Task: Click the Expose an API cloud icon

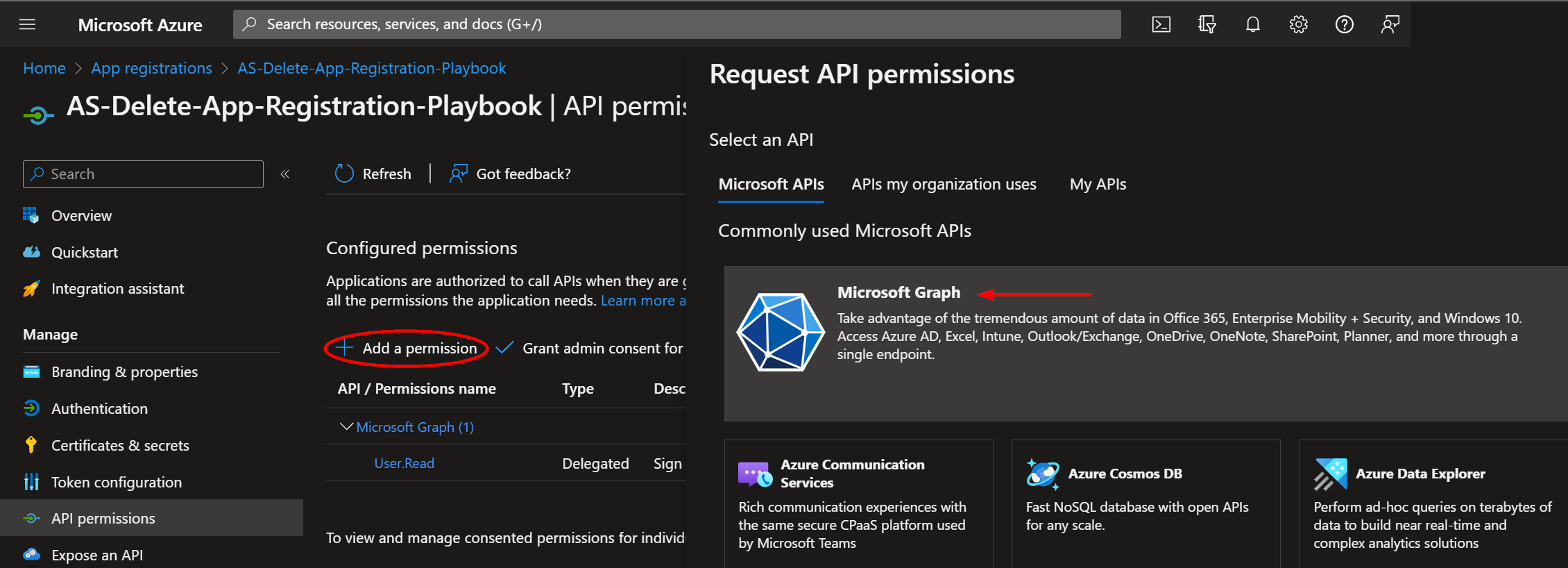Action: 31,554
